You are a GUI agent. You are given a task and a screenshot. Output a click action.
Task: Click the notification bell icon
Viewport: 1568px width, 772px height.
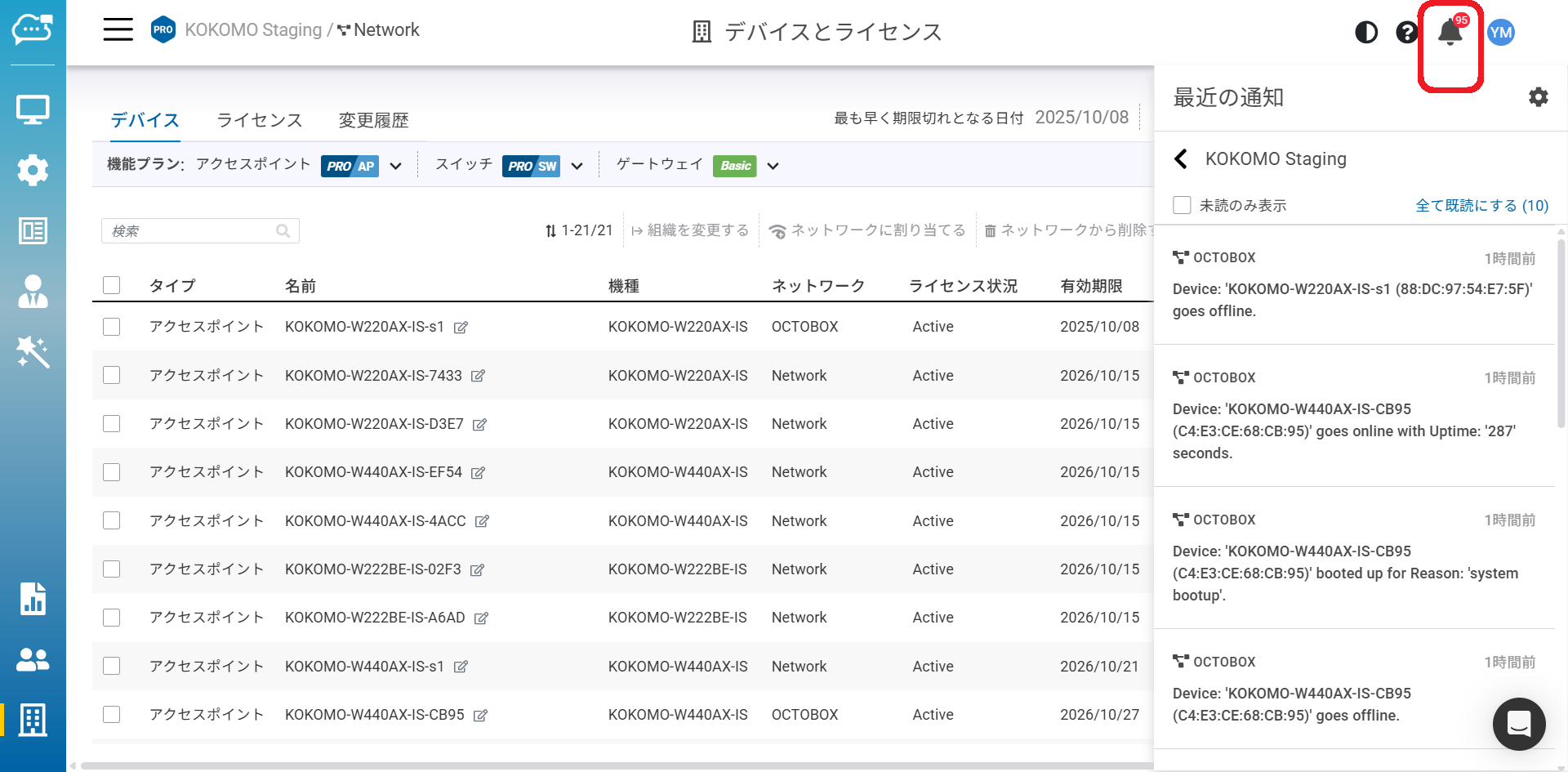point(1450,33)
